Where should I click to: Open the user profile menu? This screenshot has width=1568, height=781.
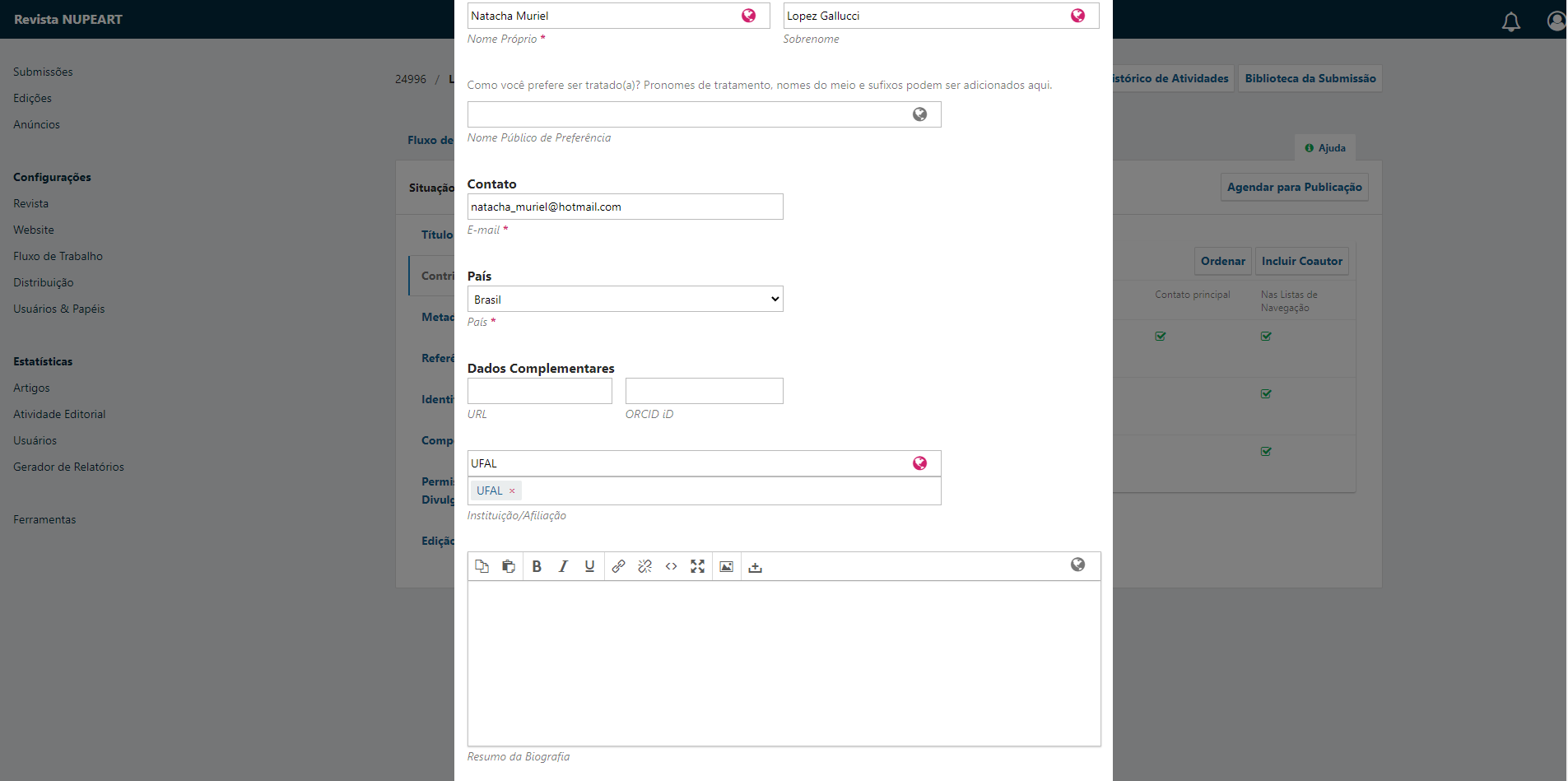(1556, 21)
